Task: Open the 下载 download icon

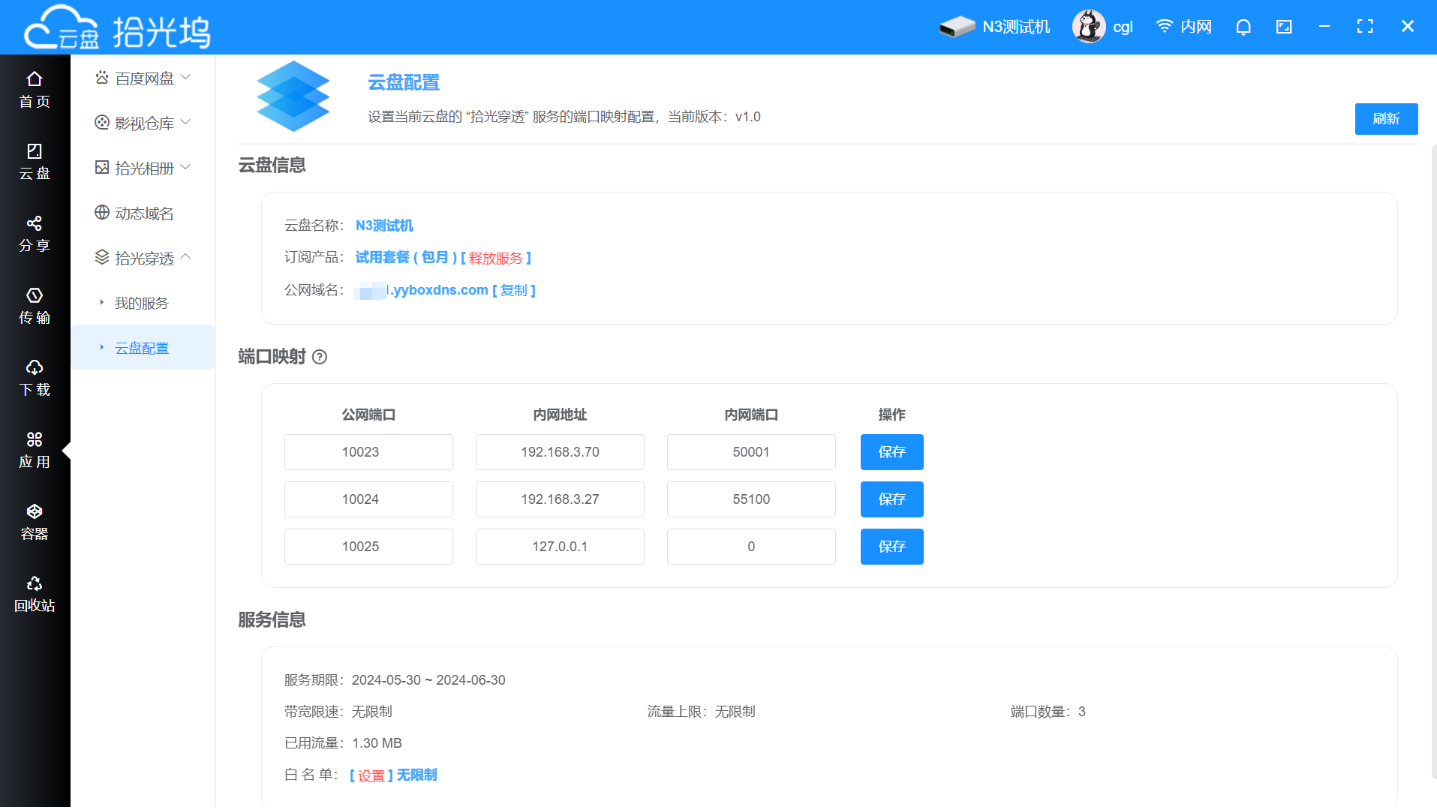Action: click(x=35, y=367)
